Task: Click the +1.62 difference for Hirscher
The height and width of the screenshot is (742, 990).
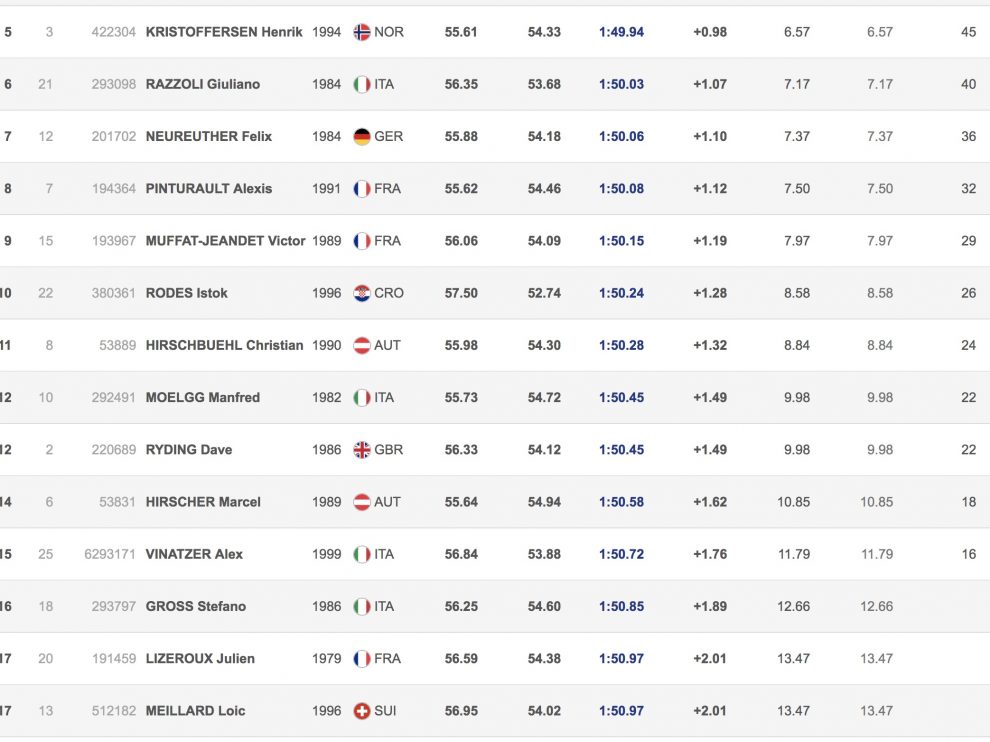Action: [710, 502]
